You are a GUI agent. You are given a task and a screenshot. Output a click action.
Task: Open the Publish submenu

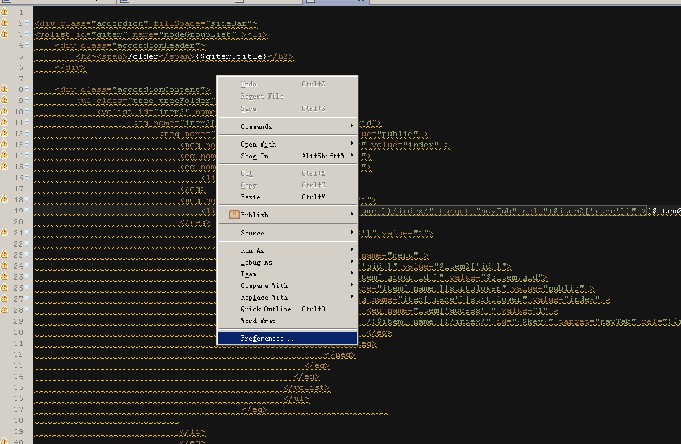click(x=288, y=214)
